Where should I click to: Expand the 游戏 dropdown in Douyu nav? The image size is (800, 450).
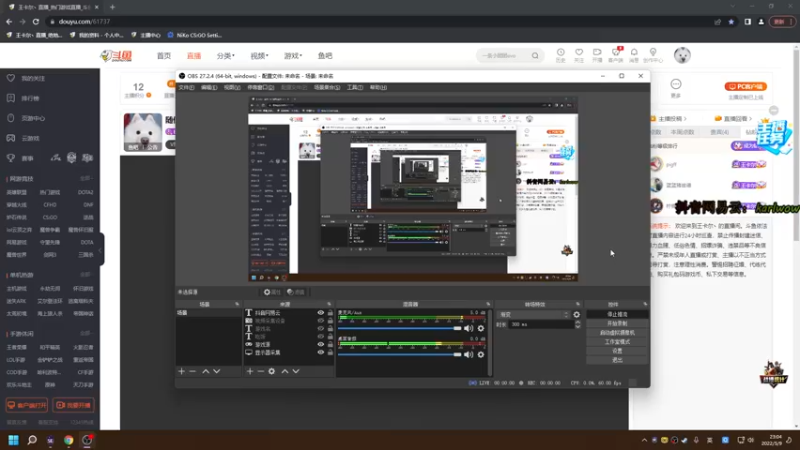pyautogui.click(x=293, y=56)
